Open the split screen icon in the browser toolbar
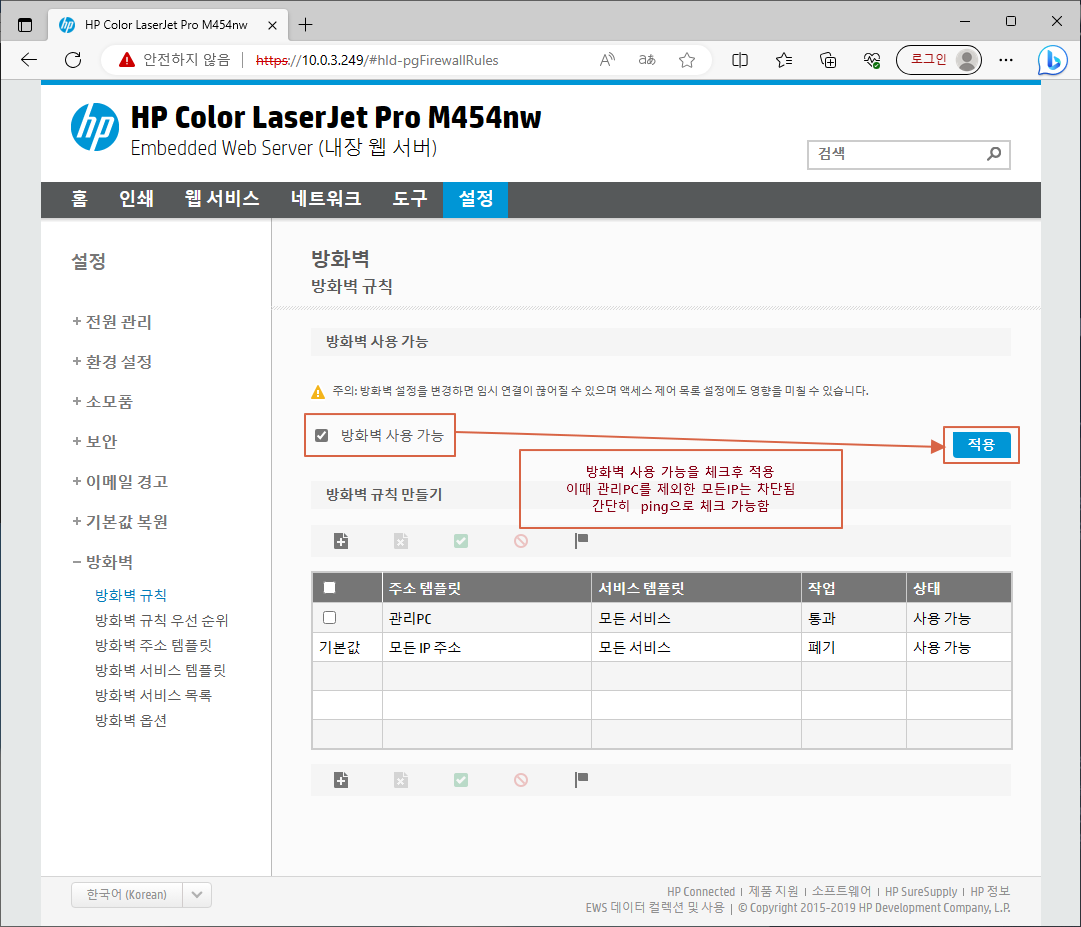Screen dimensions: 1081x927 [x=740, y=60]
